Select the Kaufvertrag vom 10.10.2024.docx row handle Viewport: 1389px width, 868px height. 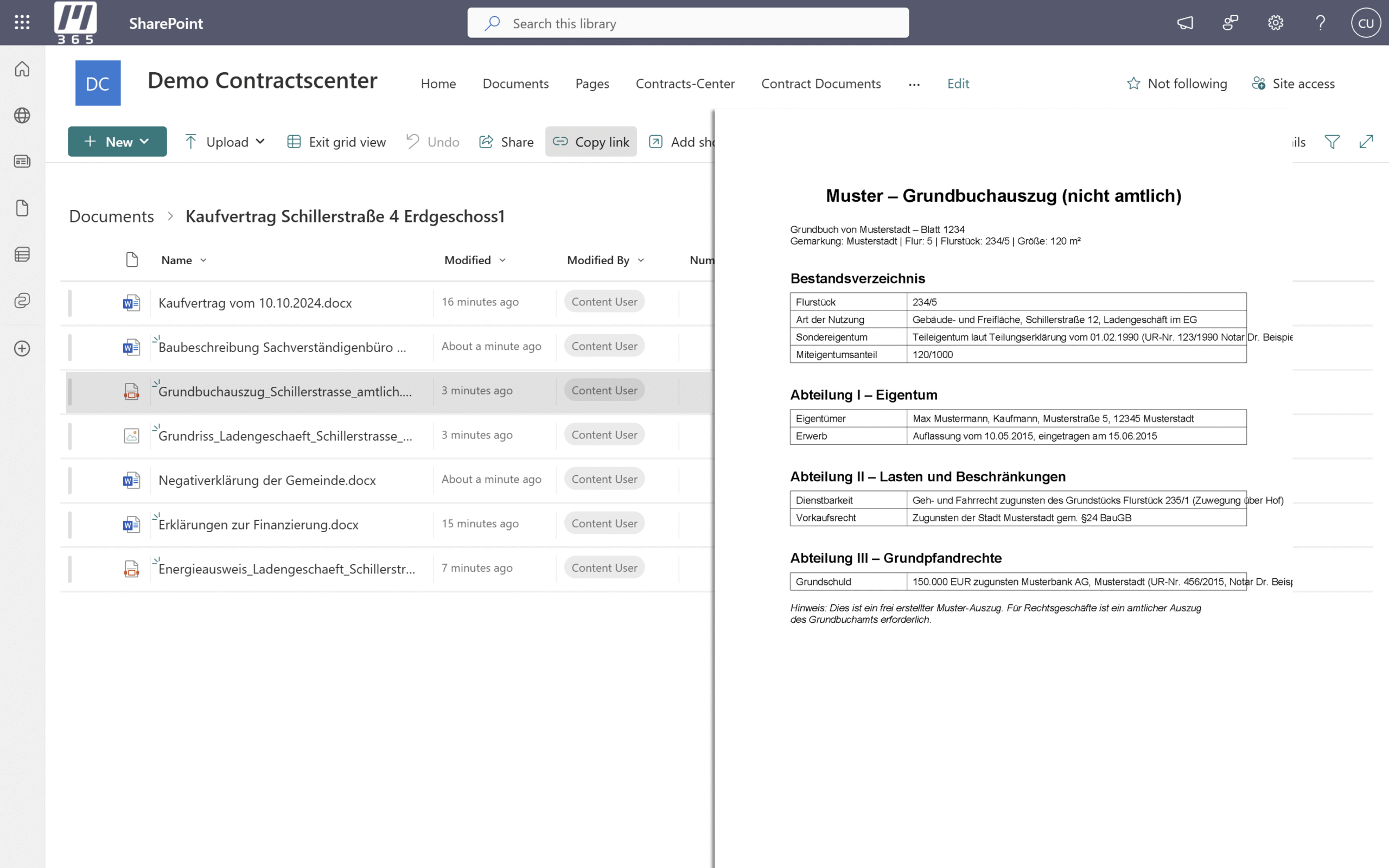[70, 303]
